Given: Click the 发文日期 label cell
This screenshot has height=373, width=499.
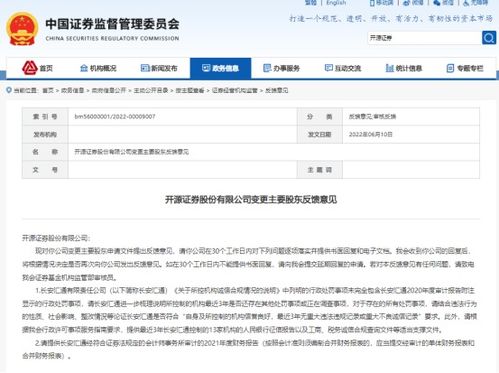Looking at the screenshot, I should (319, 134).
